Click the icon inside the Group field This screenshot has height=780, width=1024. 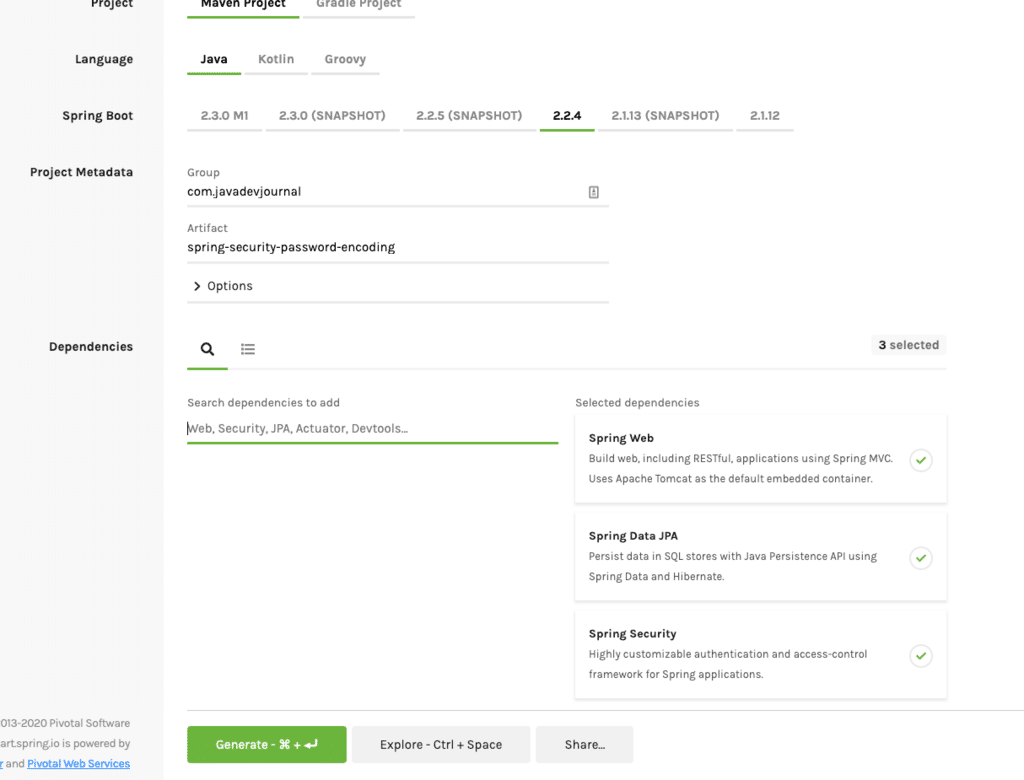(x=593, y=192)
